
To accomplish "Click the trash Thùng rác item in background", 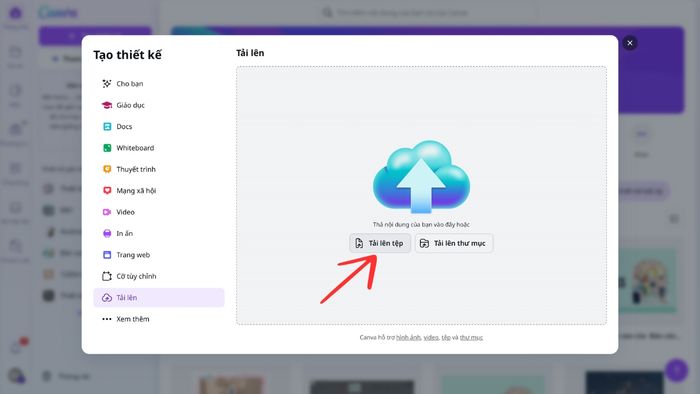I will (x=67, y=377).
